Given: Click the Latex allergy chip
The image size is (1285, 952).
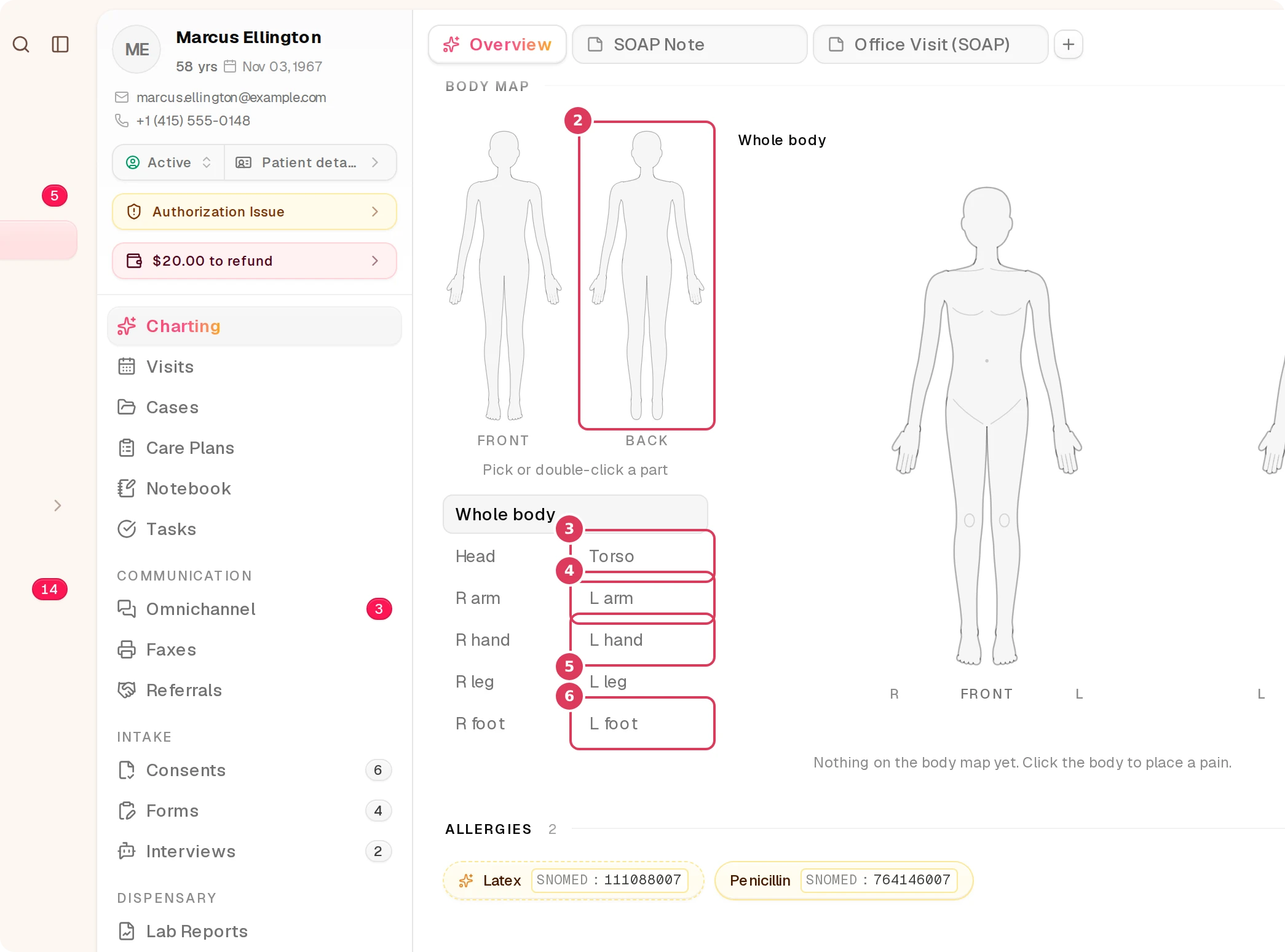Looking at the screenshot, I should tap(573, 880).
